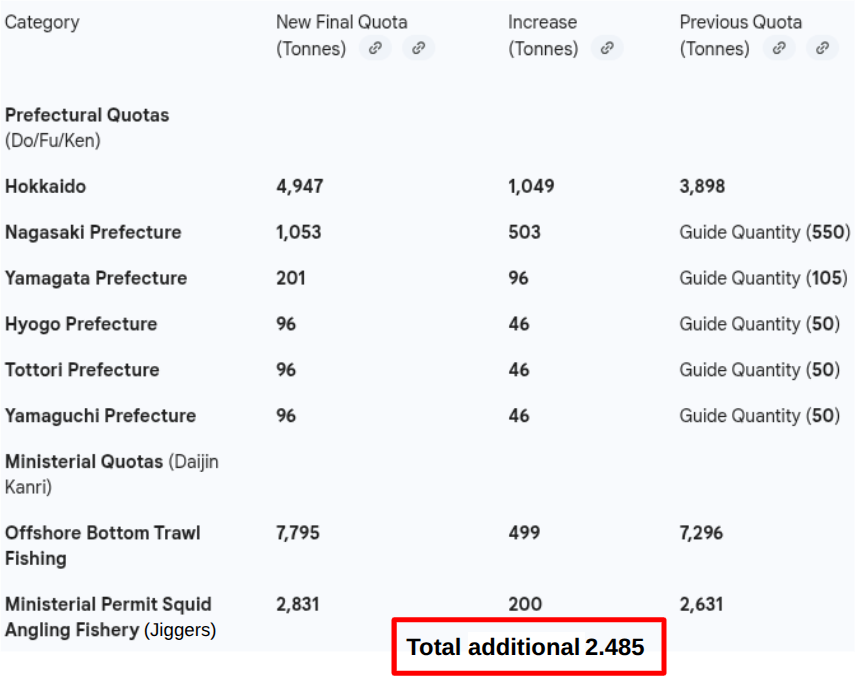Click the Tottori Prefecture row label
The height and width of the screenshot is (679, 856).
pos(82,370)
